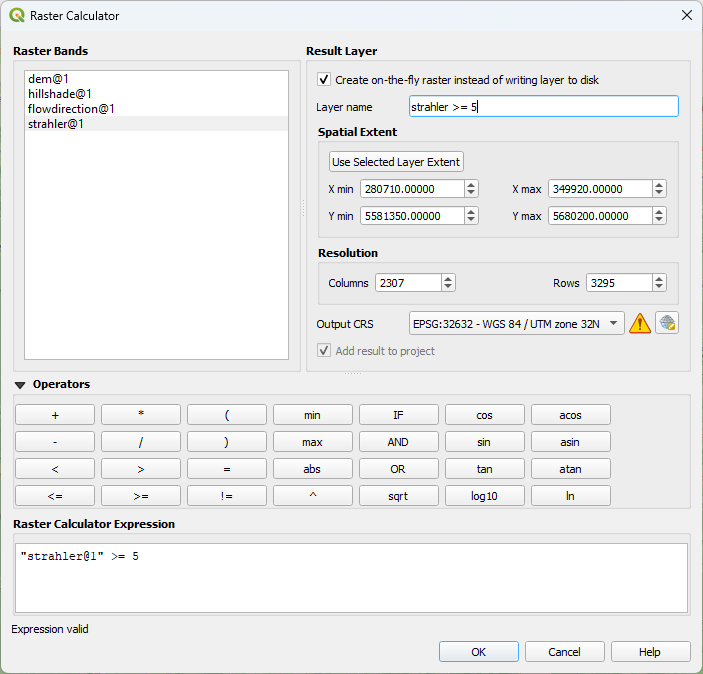703x674 pixels.
Task: Insert the multiply operator
Action: pos(141,415)
